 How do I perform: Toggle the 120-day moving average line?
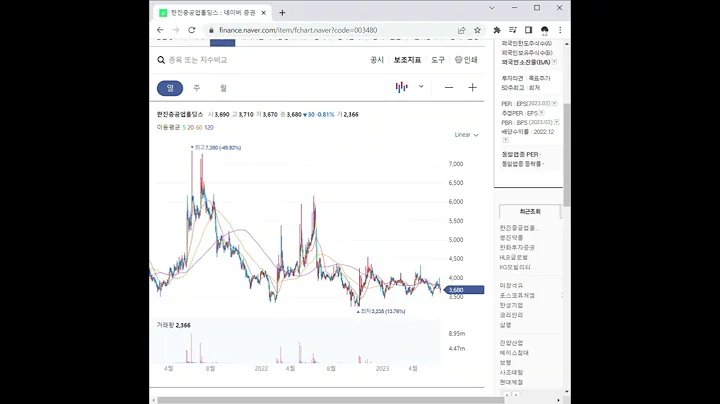tap(209, 128)
